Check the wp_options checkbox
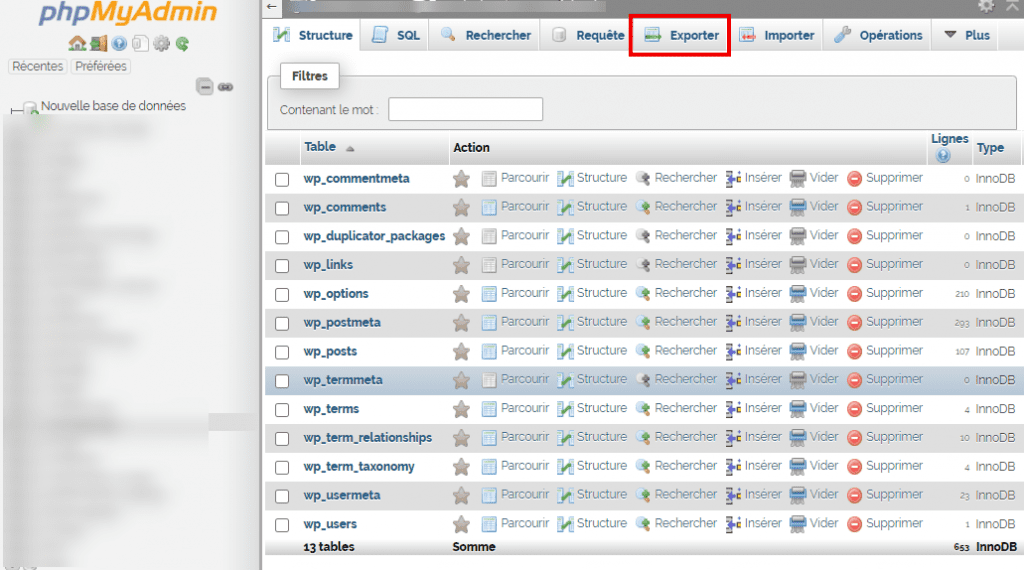The image size is (1024, 570). point(282,294)
